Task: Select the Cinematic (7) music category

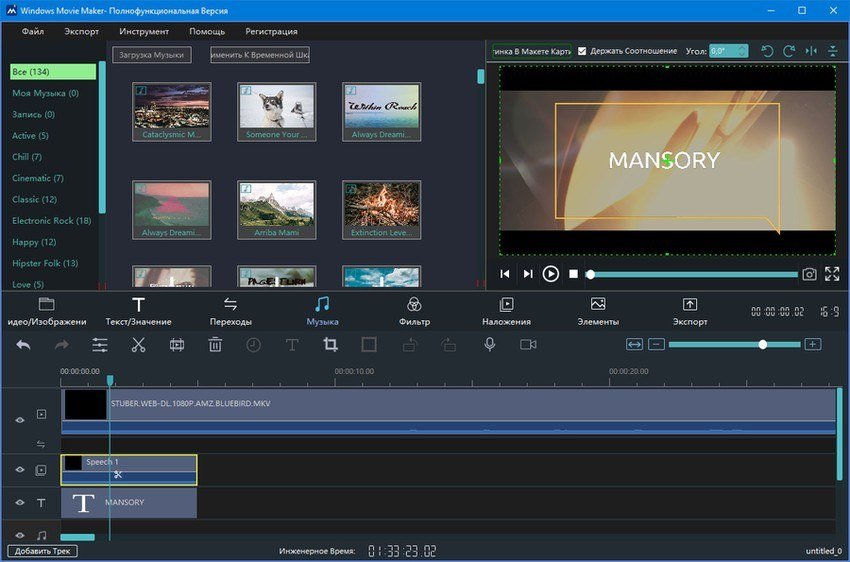Action: [x=38, y=178]
